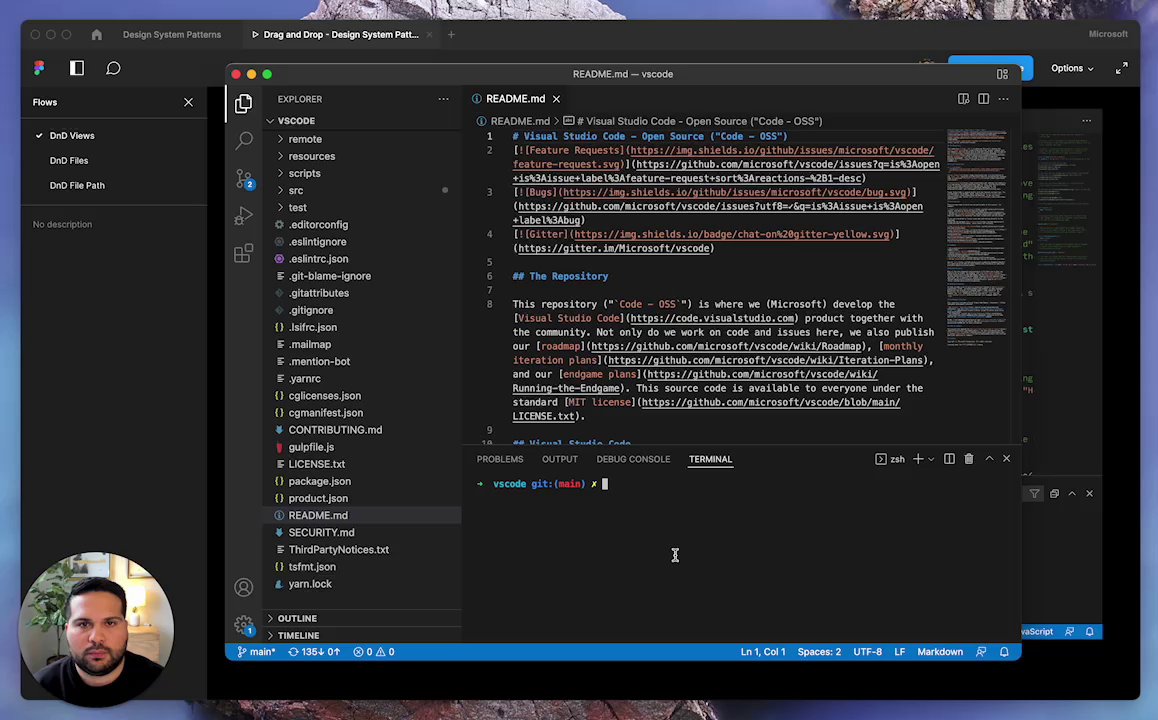Go to Figma home icon

pos(97,35)
